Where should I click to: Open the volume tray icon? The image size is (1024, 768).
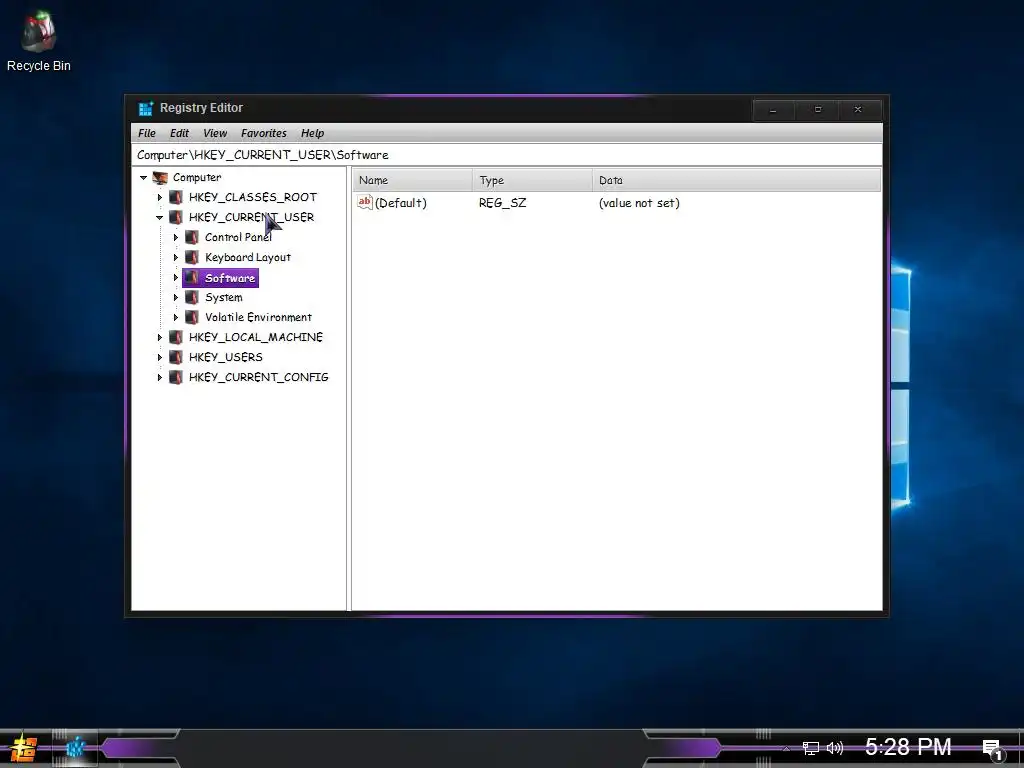point(835,748)
